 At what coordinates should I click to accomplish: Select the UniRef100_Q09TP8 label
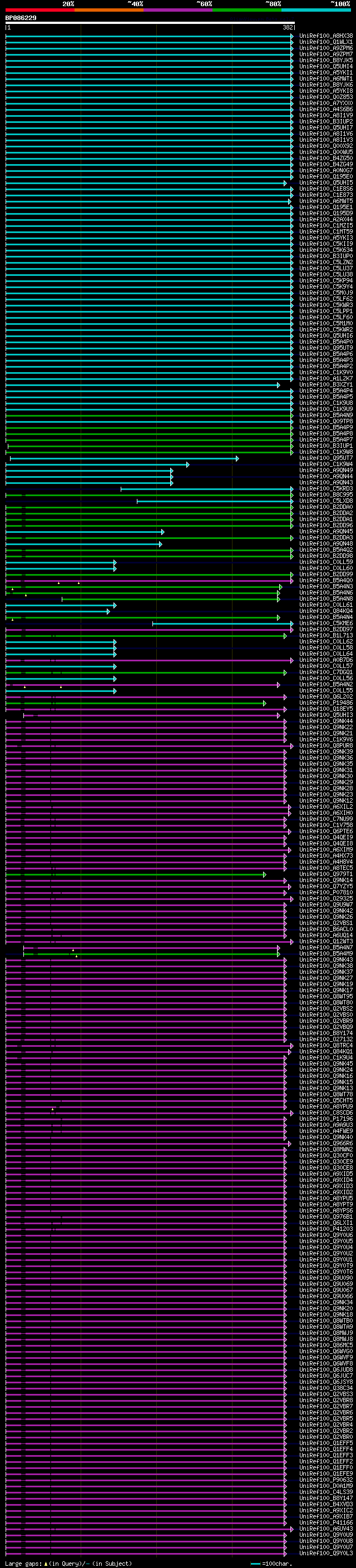tap(326, 421)
